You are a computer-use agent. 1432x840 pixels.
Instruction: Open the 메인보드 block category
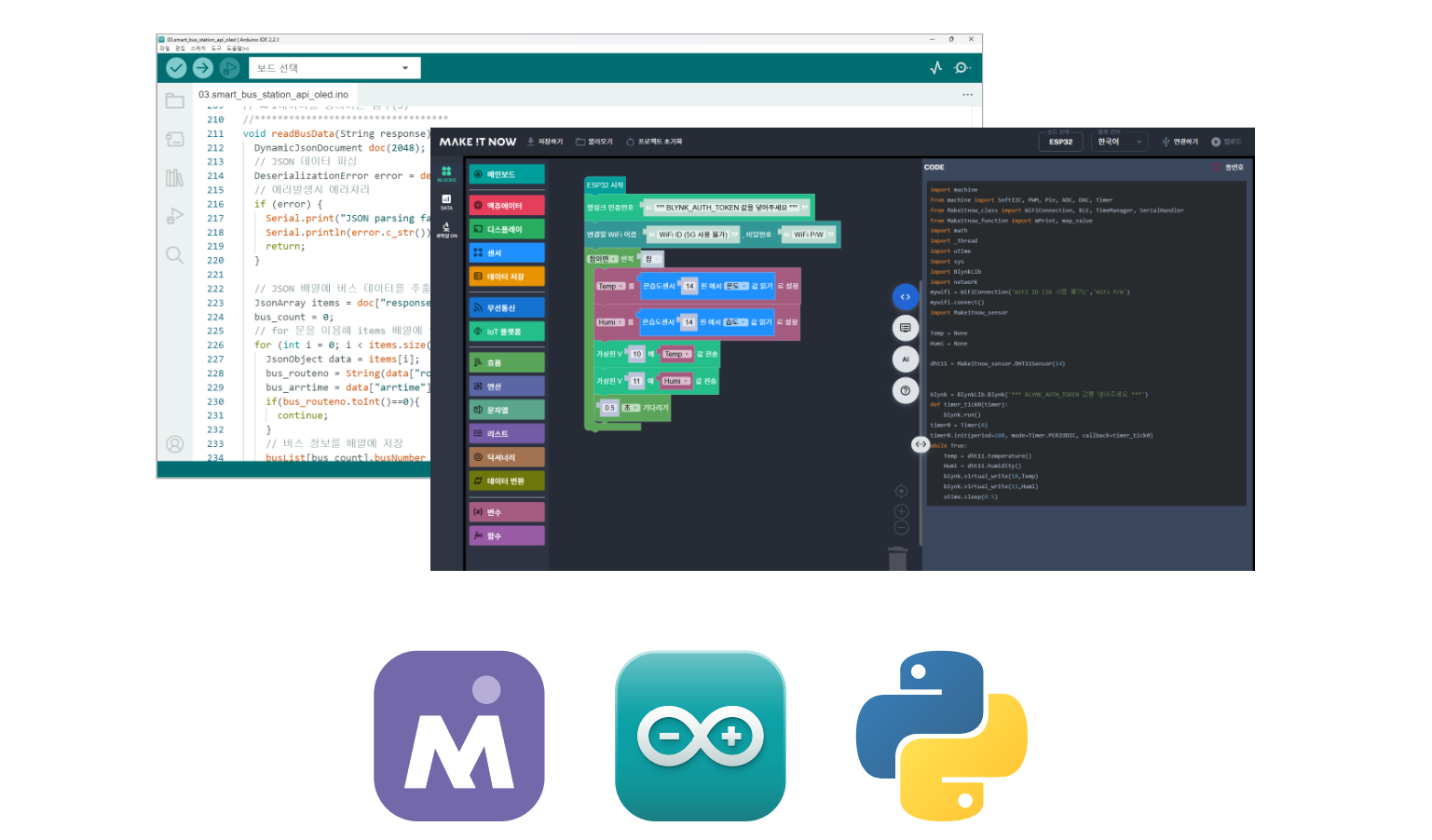tap(507, 174)
